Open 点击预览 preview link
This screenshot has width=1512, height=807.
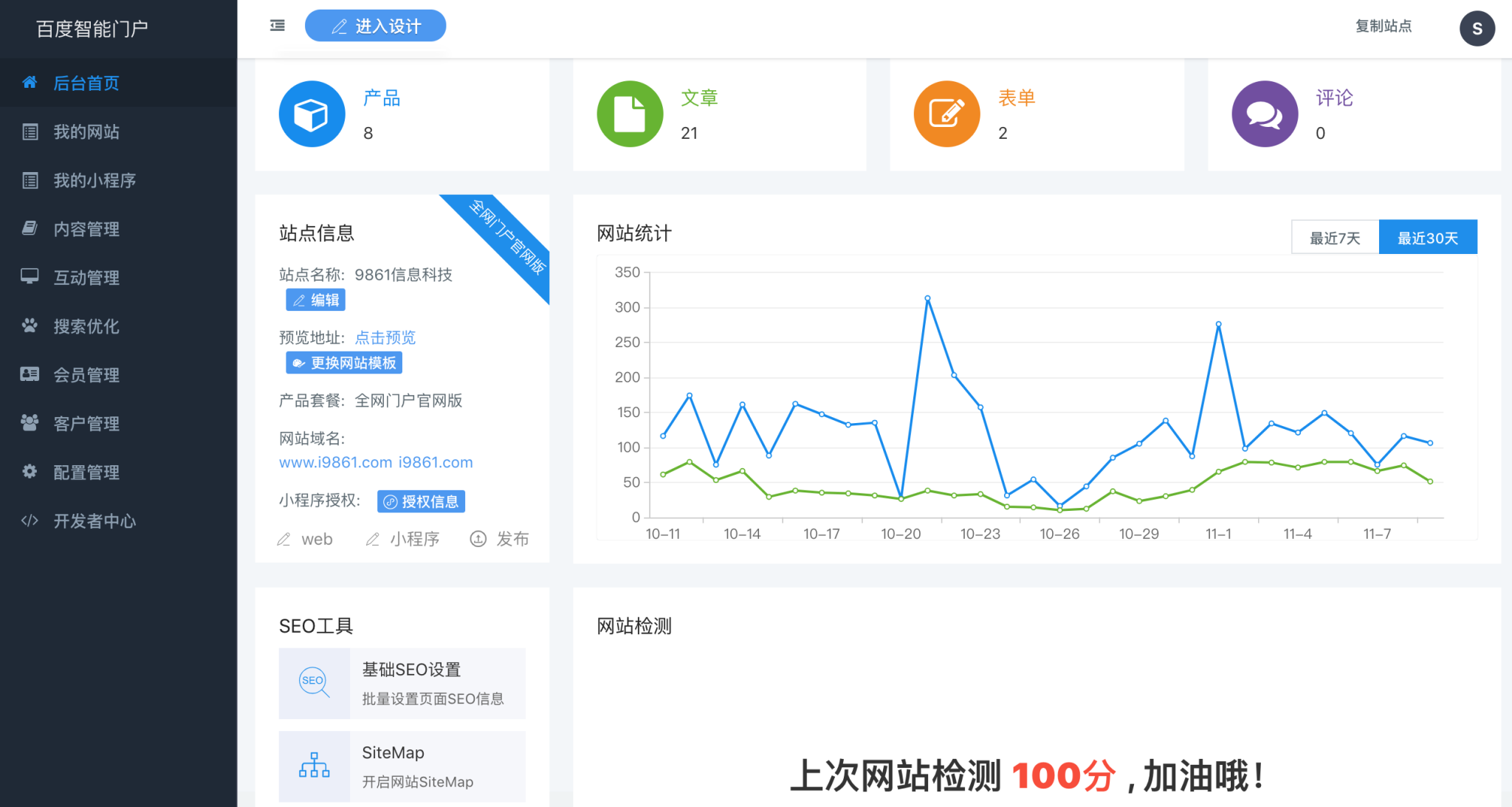coord(385,337)
